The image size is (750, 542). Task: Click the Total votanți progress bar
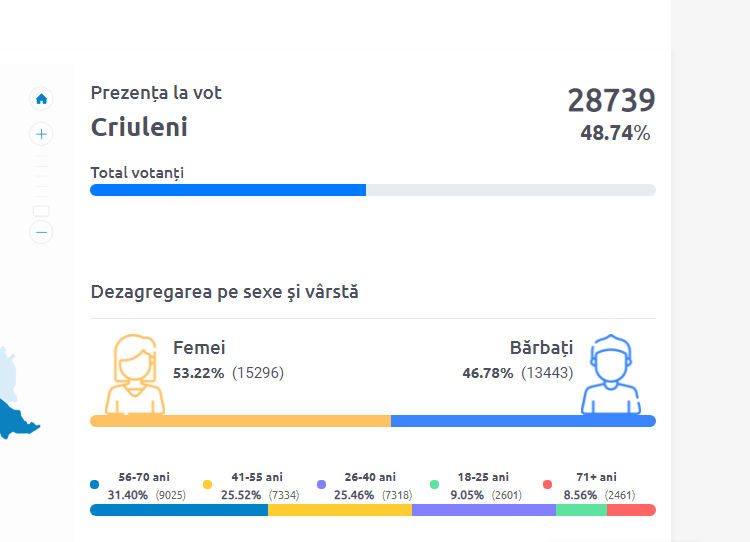tap(372, 190)
